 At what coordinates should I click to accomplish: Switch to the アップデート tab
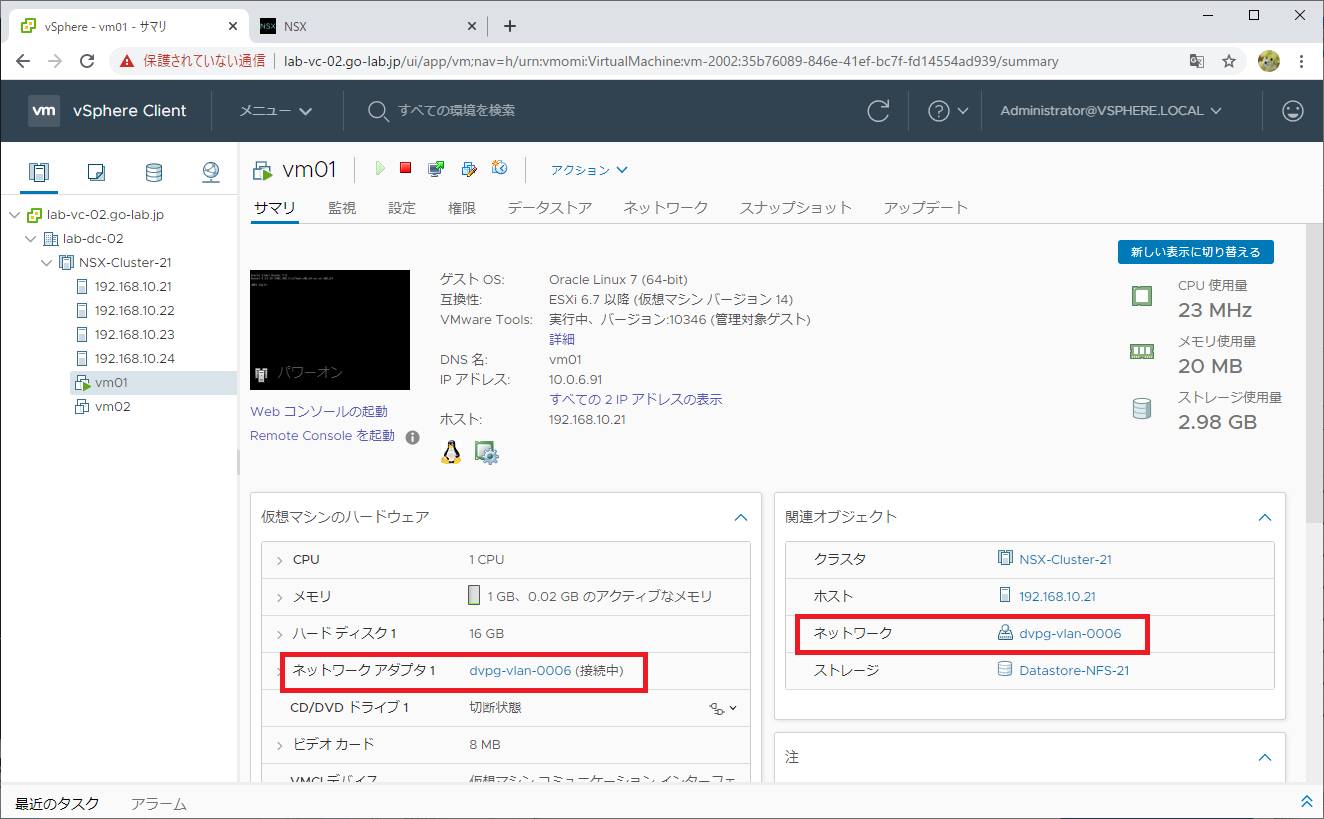tap(926, 208)
